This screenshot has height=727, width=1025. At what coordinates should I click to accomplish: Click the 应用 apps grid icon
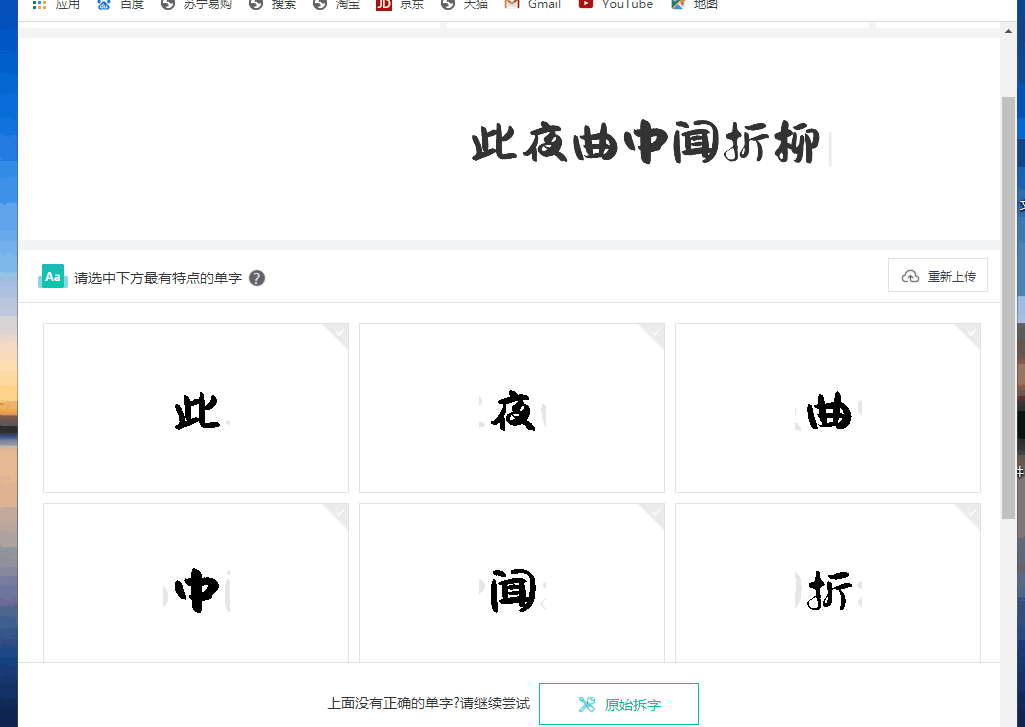(38, 4)
